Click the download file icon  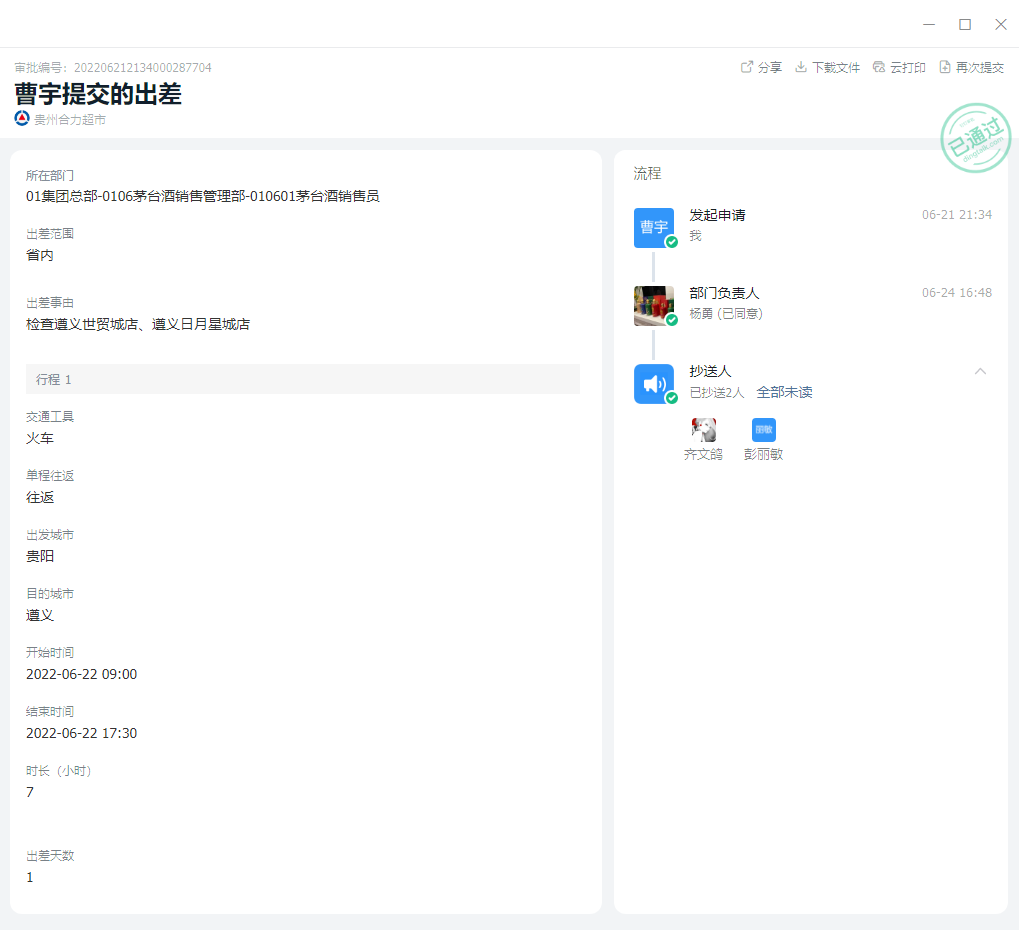(801, 67)
